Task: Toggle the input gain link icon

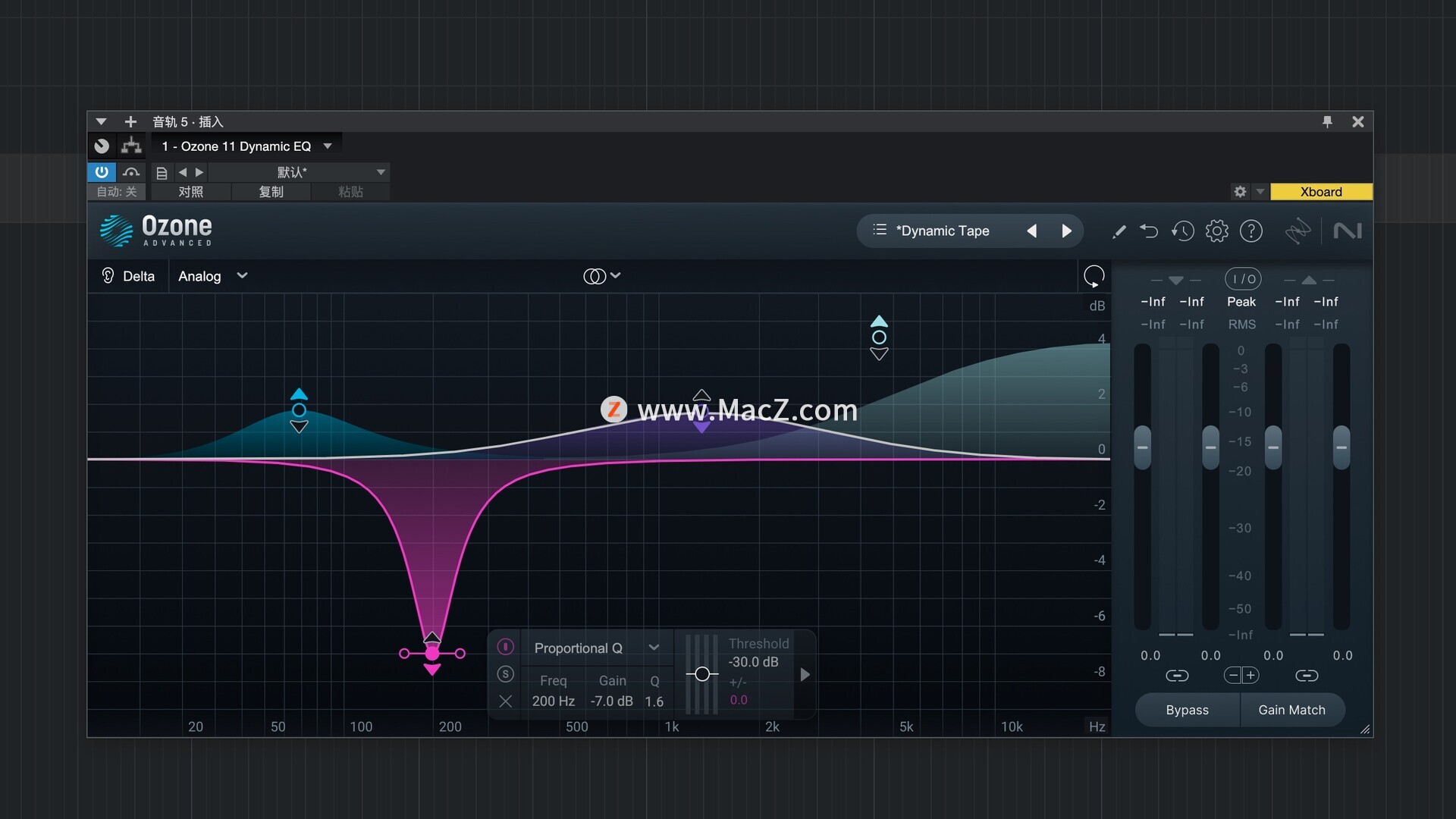Action: (1177, 676)
